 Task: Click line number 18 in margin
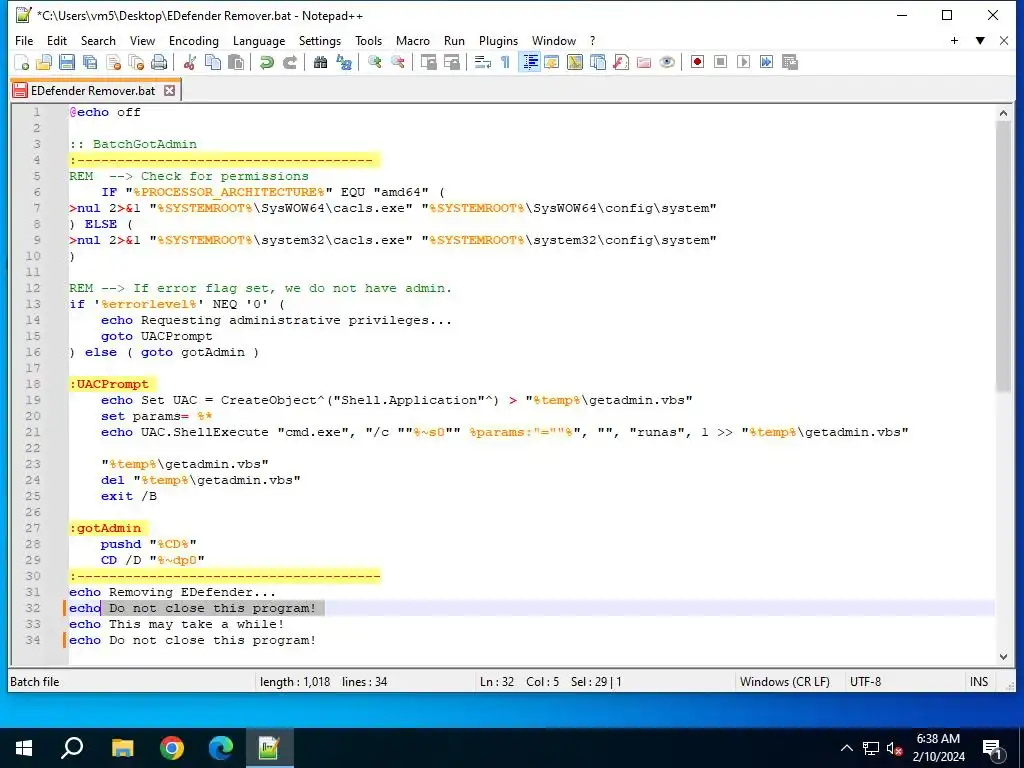pos(33,384)
